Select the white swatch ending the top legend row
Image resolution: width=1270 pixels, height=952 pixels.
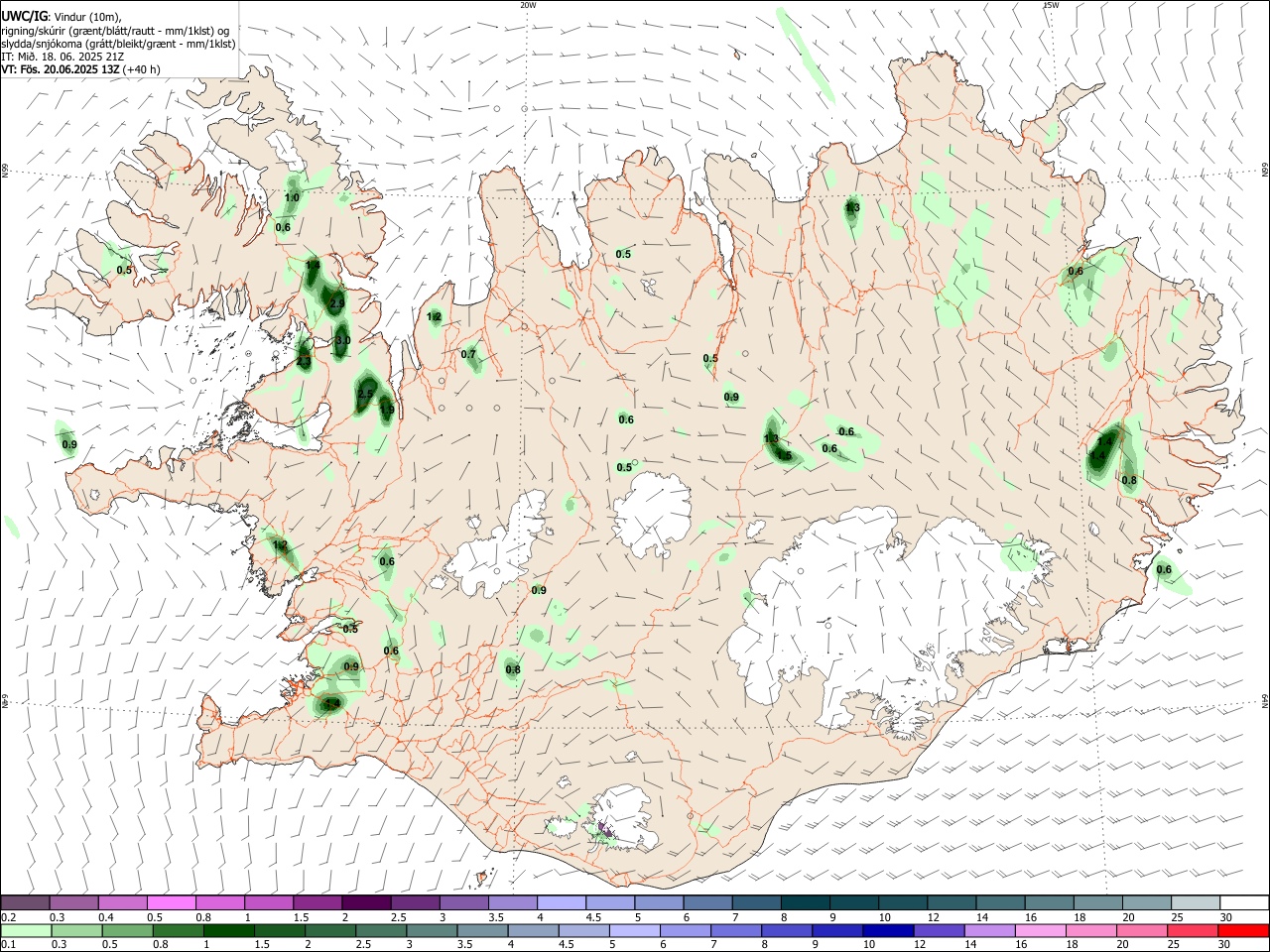tap(1243, 902)
